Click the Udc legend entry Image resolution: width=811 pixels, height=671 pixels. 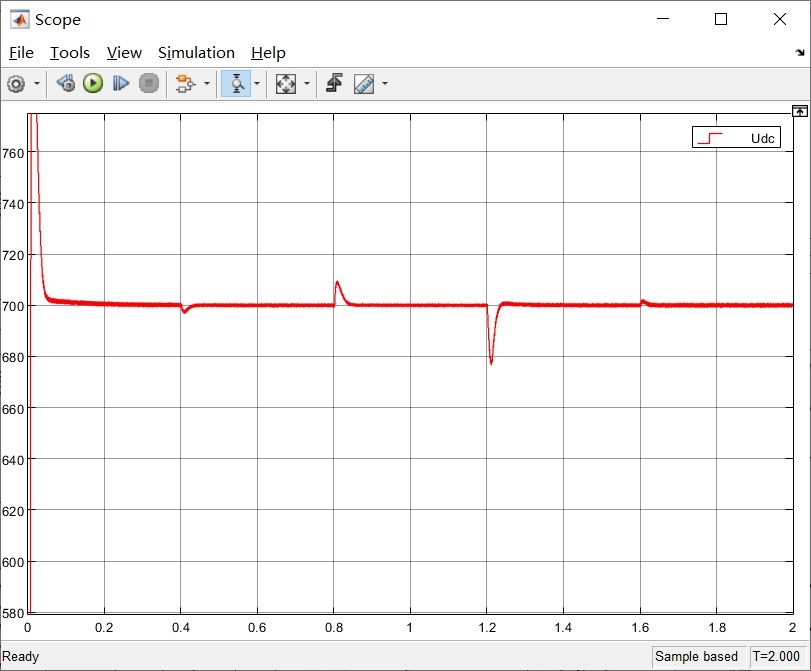pyautogui.click(x=736, y=138)
